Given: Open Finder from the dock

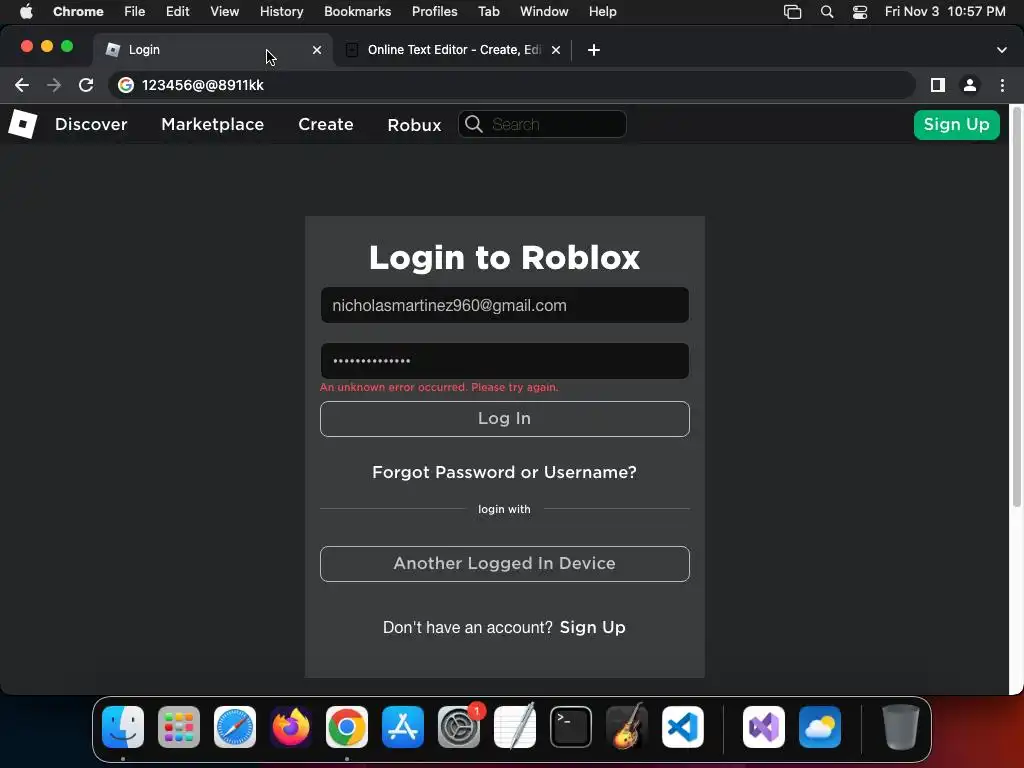Looking at the screenshot, I should 123,727.
